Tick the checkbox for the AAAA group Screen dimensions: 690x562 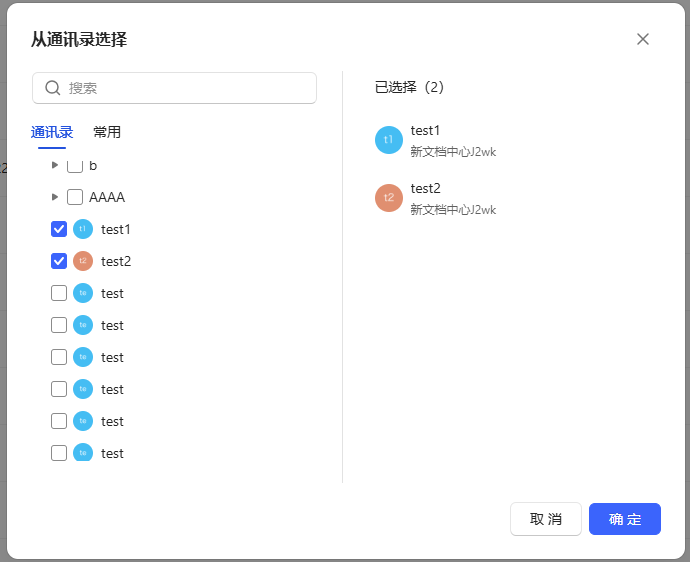(75, 197)
